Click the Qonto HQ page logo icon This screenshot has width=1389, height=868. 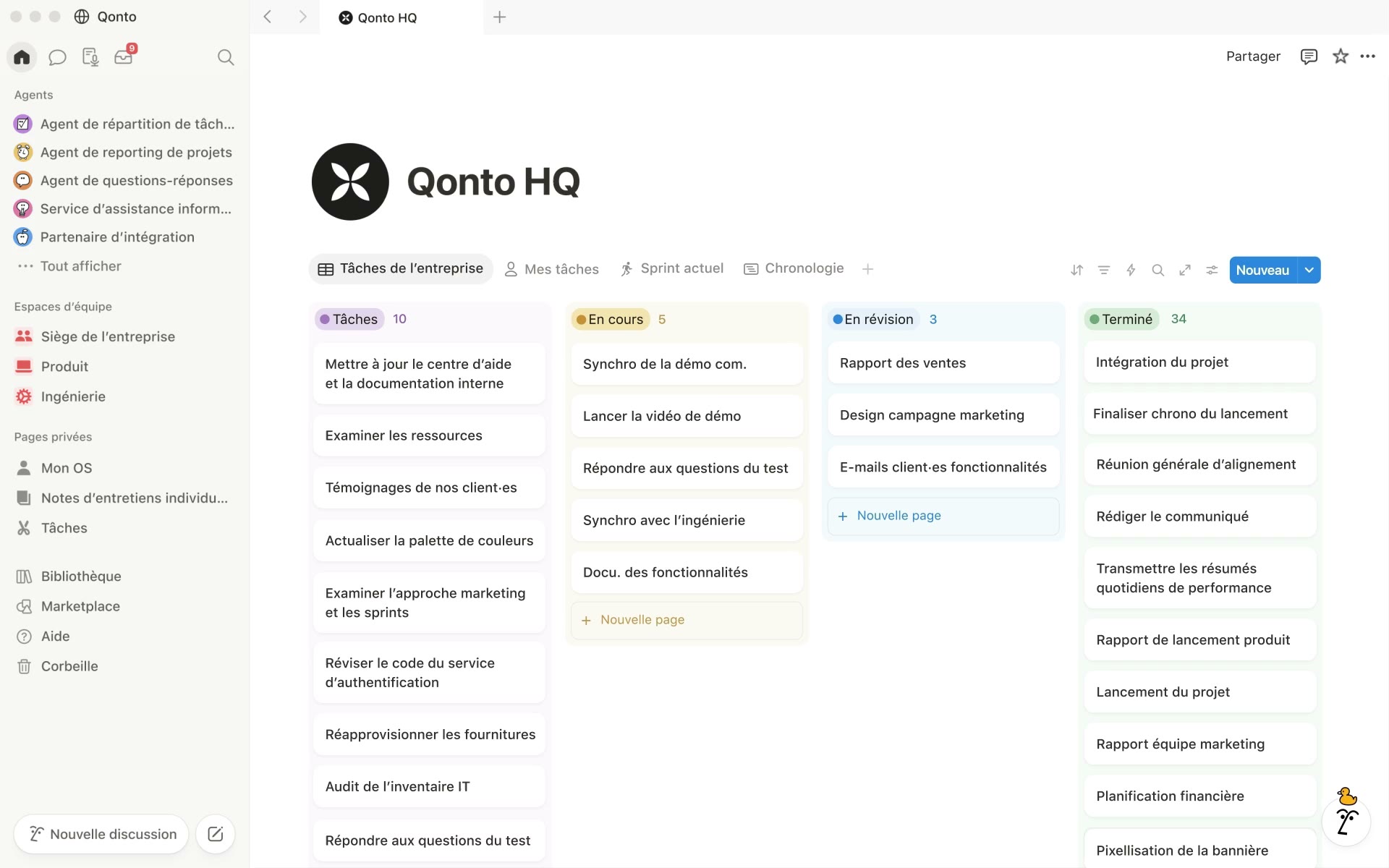point(350,182)
